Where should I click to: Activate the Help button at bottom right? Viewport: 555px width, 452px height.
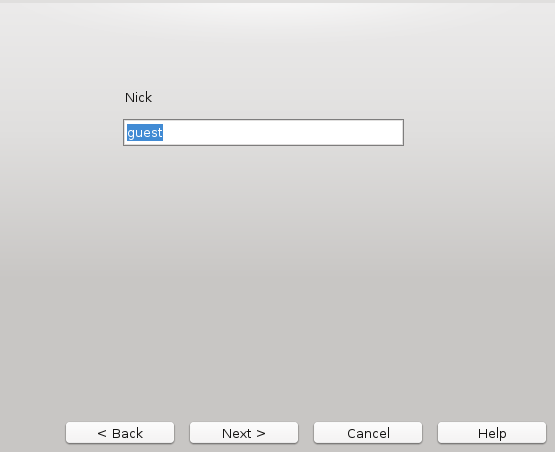click(492, 433)
